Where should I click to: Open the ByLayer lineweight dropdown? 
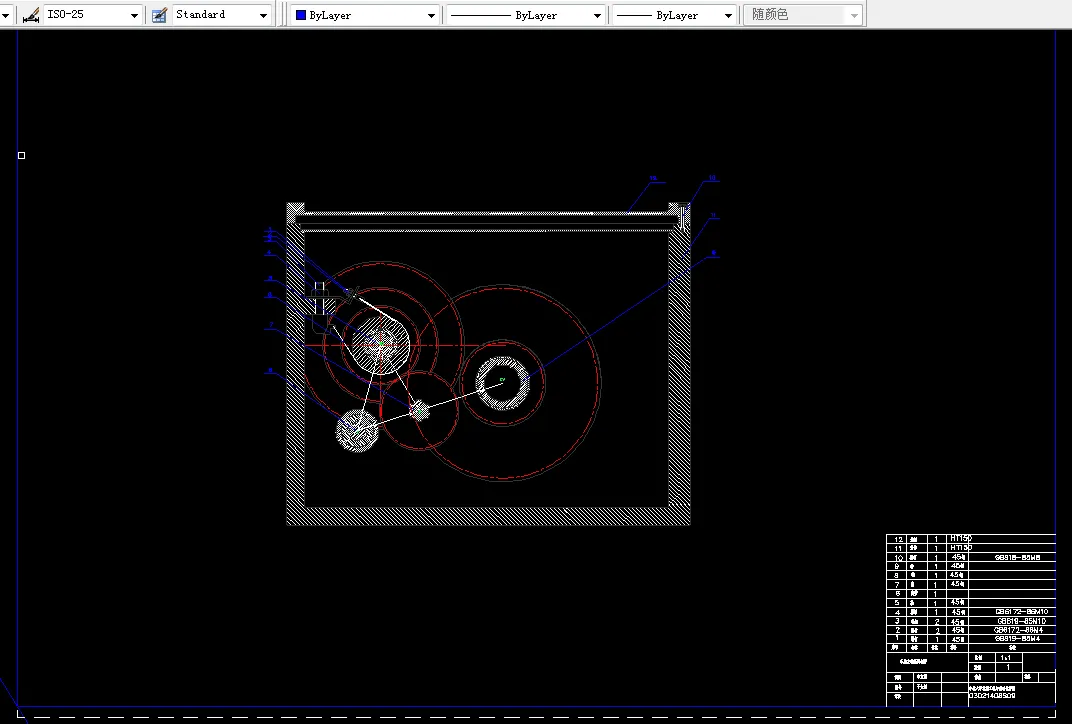(674, 15)
